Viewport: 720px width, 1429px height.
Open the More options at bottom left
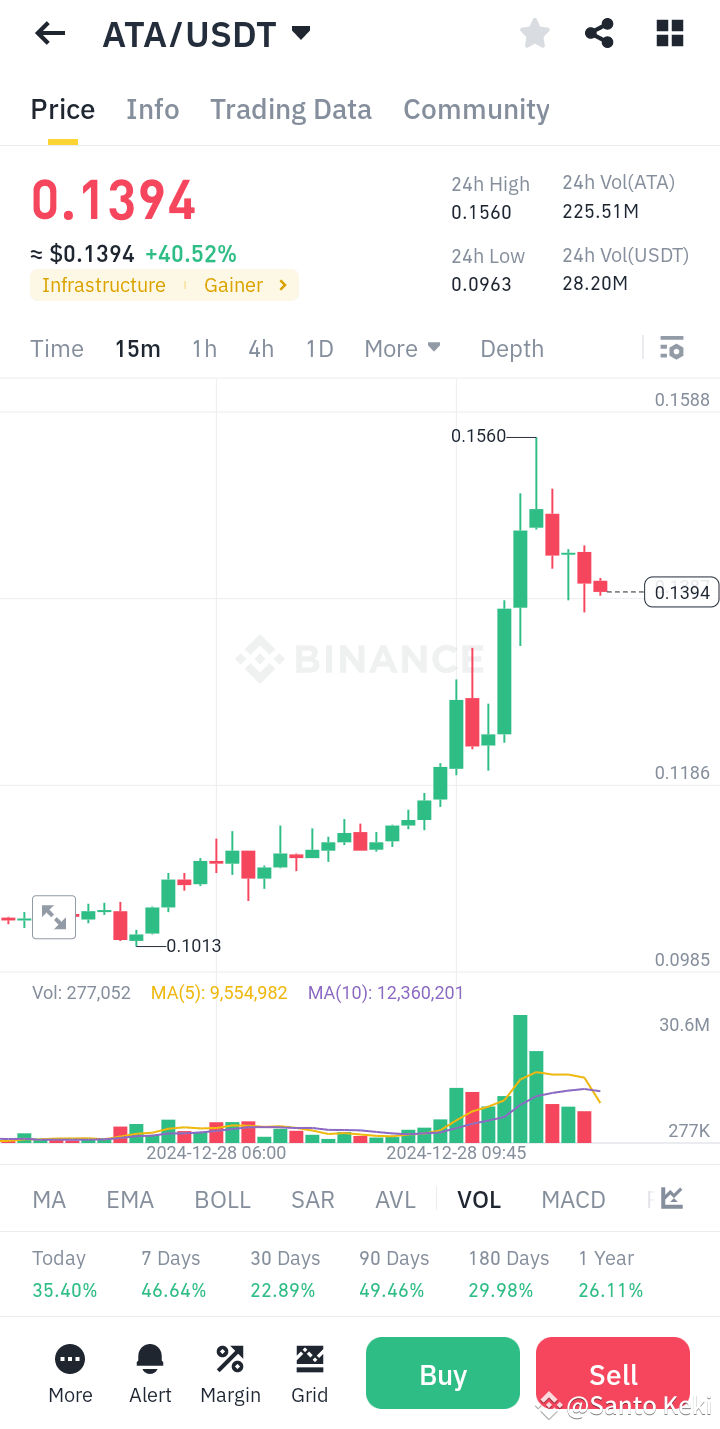(70, 1373)
